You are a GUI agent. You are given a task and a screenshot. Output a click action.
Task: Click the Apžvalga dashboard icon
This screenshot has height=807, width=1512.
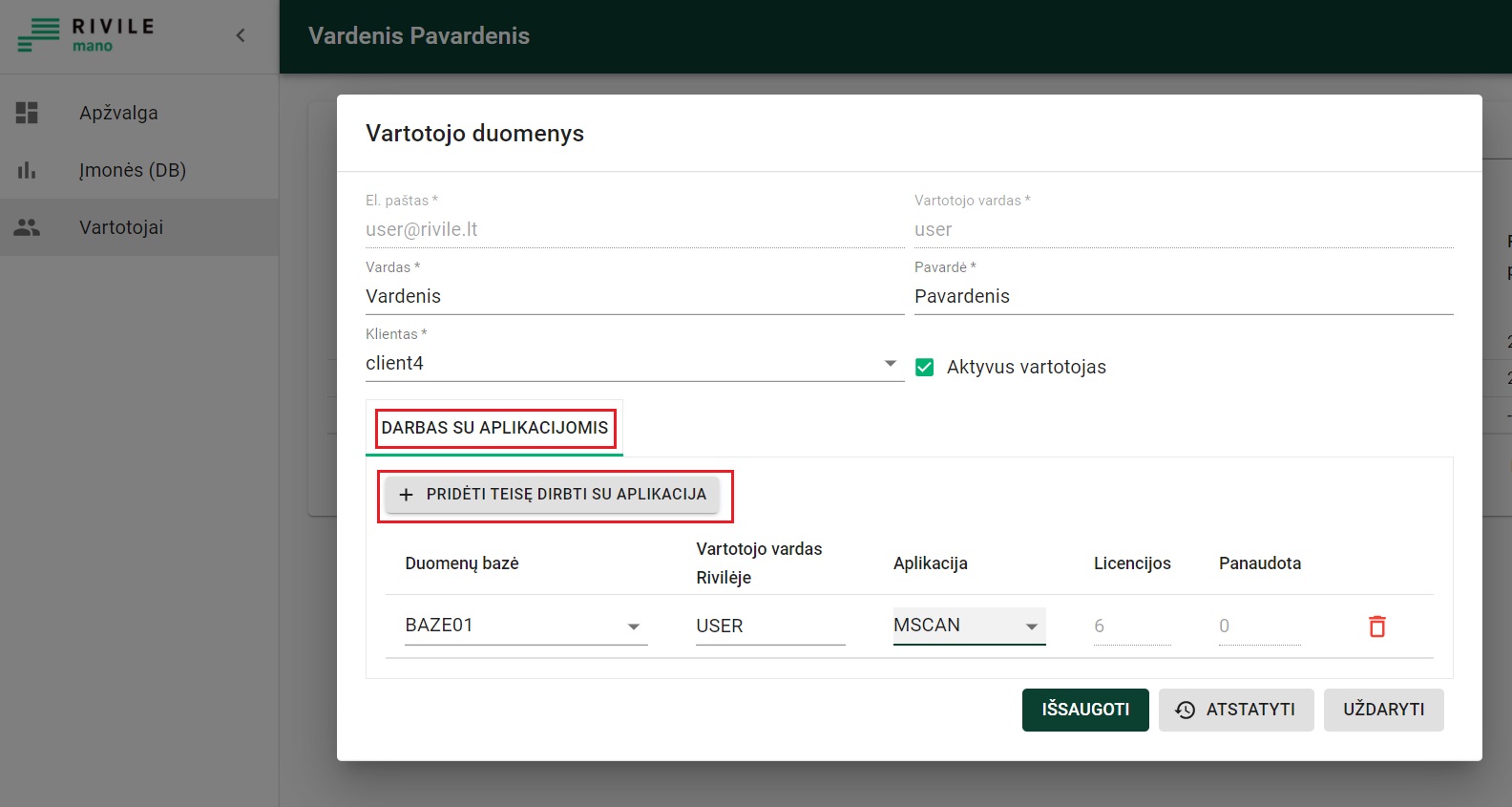tap(27, 113)
